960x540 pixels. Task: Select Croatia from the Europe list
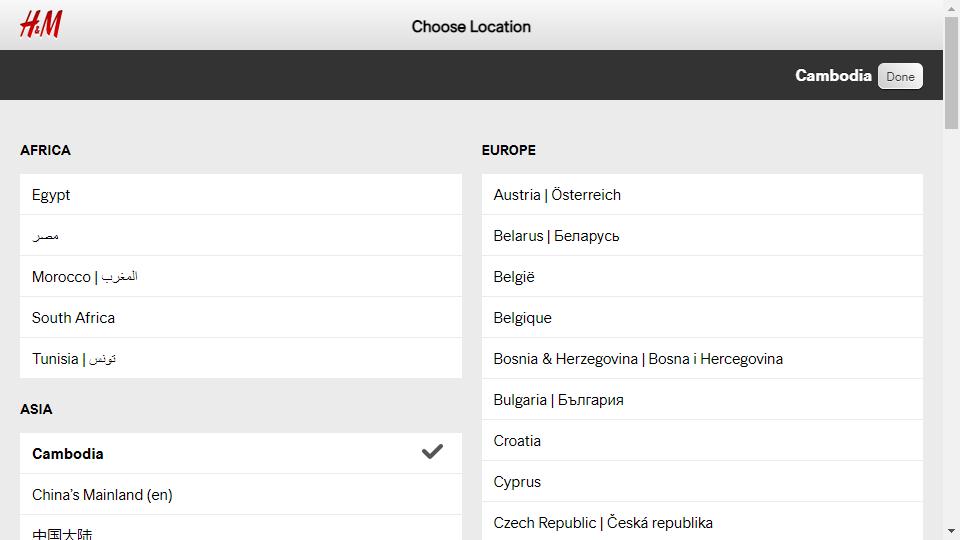702,441
